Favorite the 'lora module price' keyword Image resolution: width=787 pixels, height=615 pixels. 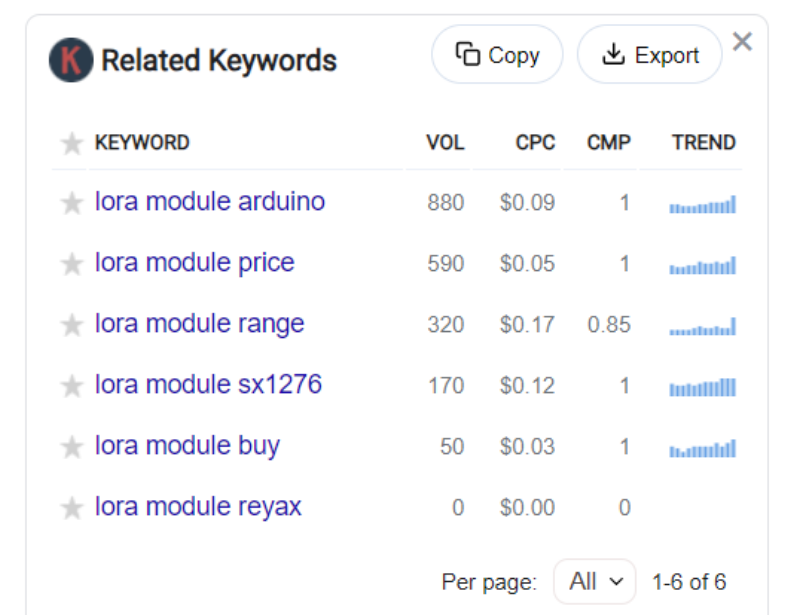tap(71, 264)
